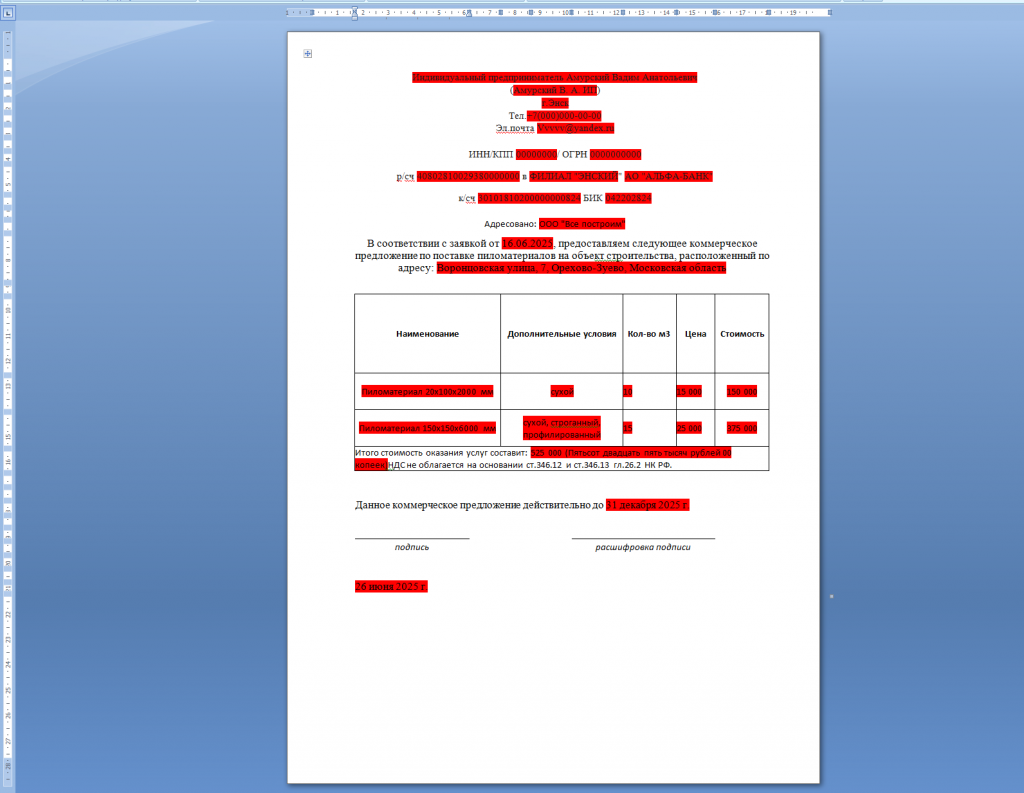This screenshot has height=793, width=1024.
Task: Click 'НДС не облагается' tax note
Action: (x=425, y=465)
